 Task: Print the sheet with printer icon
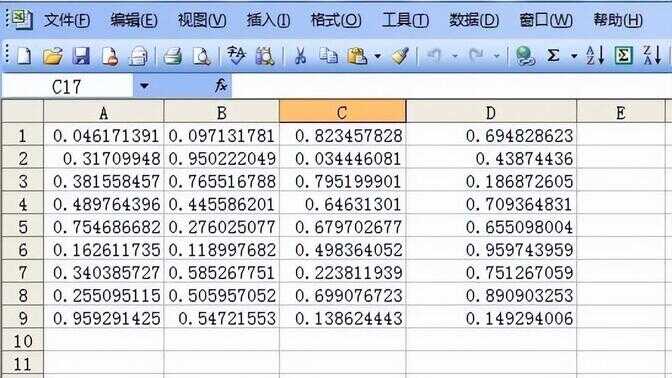(173, 56)
